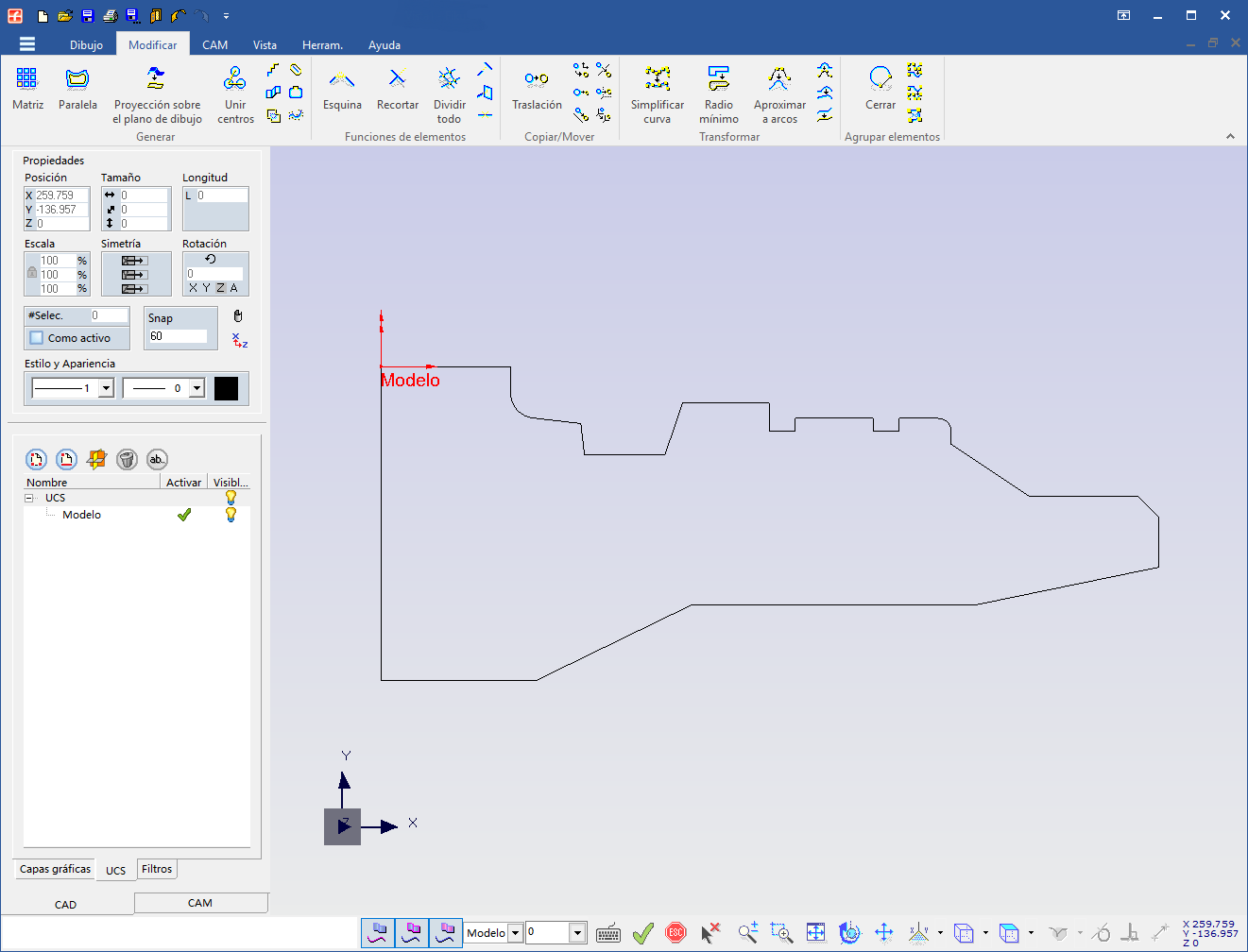
Task: Select the Recortar trim tool
Action: [398, 79]
